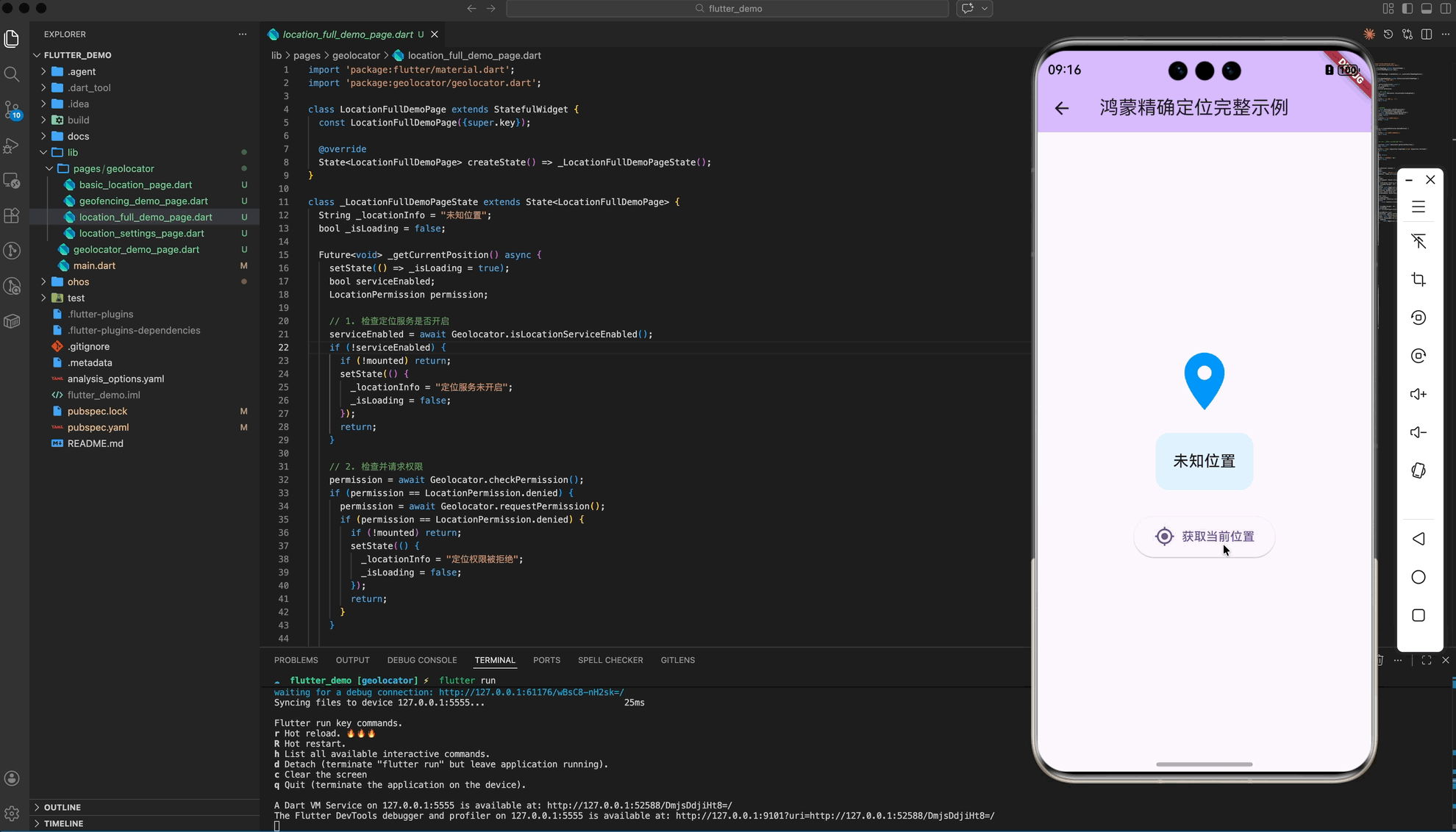The height and width of the screenshot is (832, 1456).
Task: Switch to the PROBLEMS tab
Action: click(x=296, y=661)
